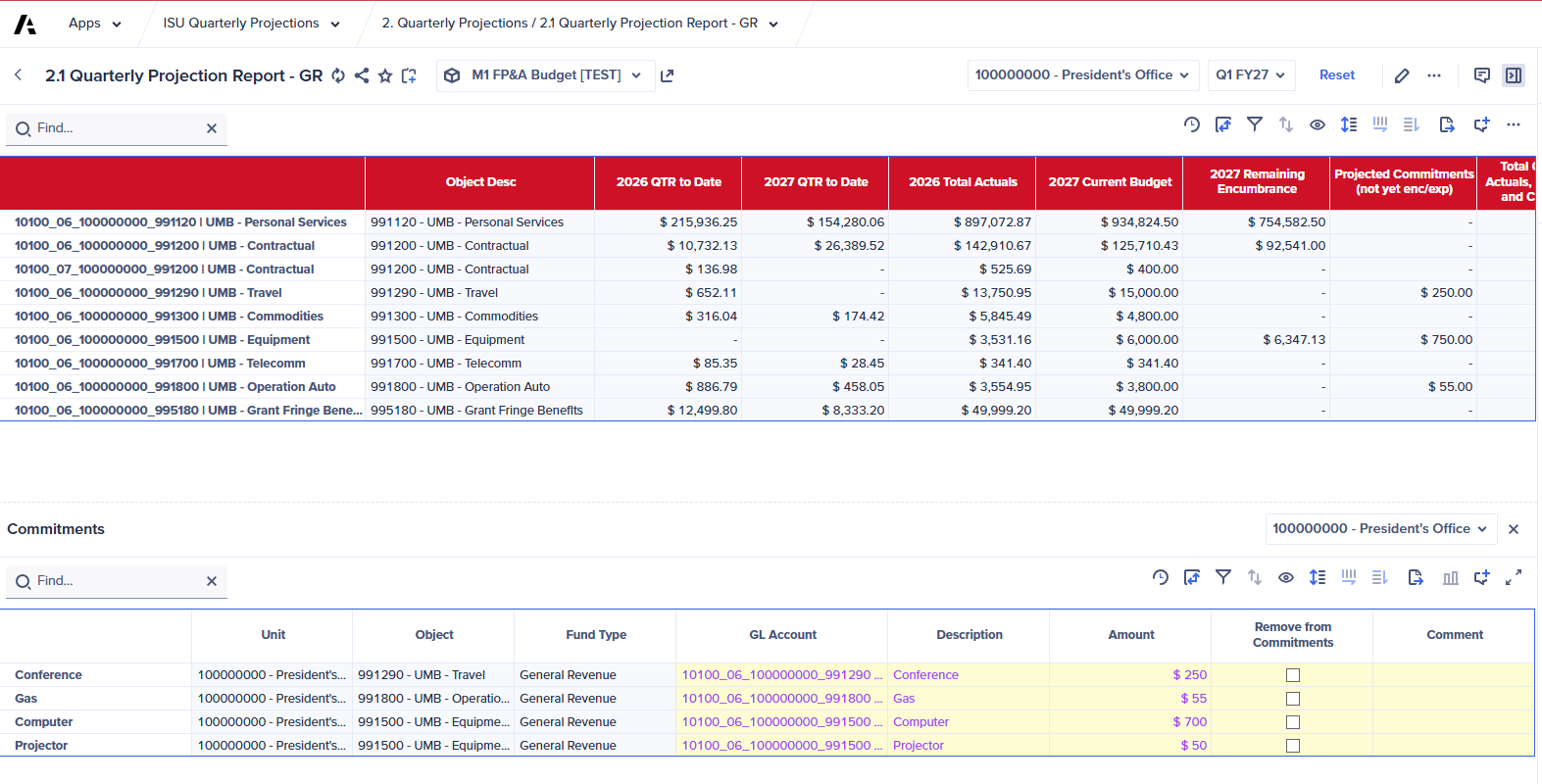The height and width of the screenshot is (784, 1542).
Task: Export the top projection grid data
Action: tap(1447, 124)
